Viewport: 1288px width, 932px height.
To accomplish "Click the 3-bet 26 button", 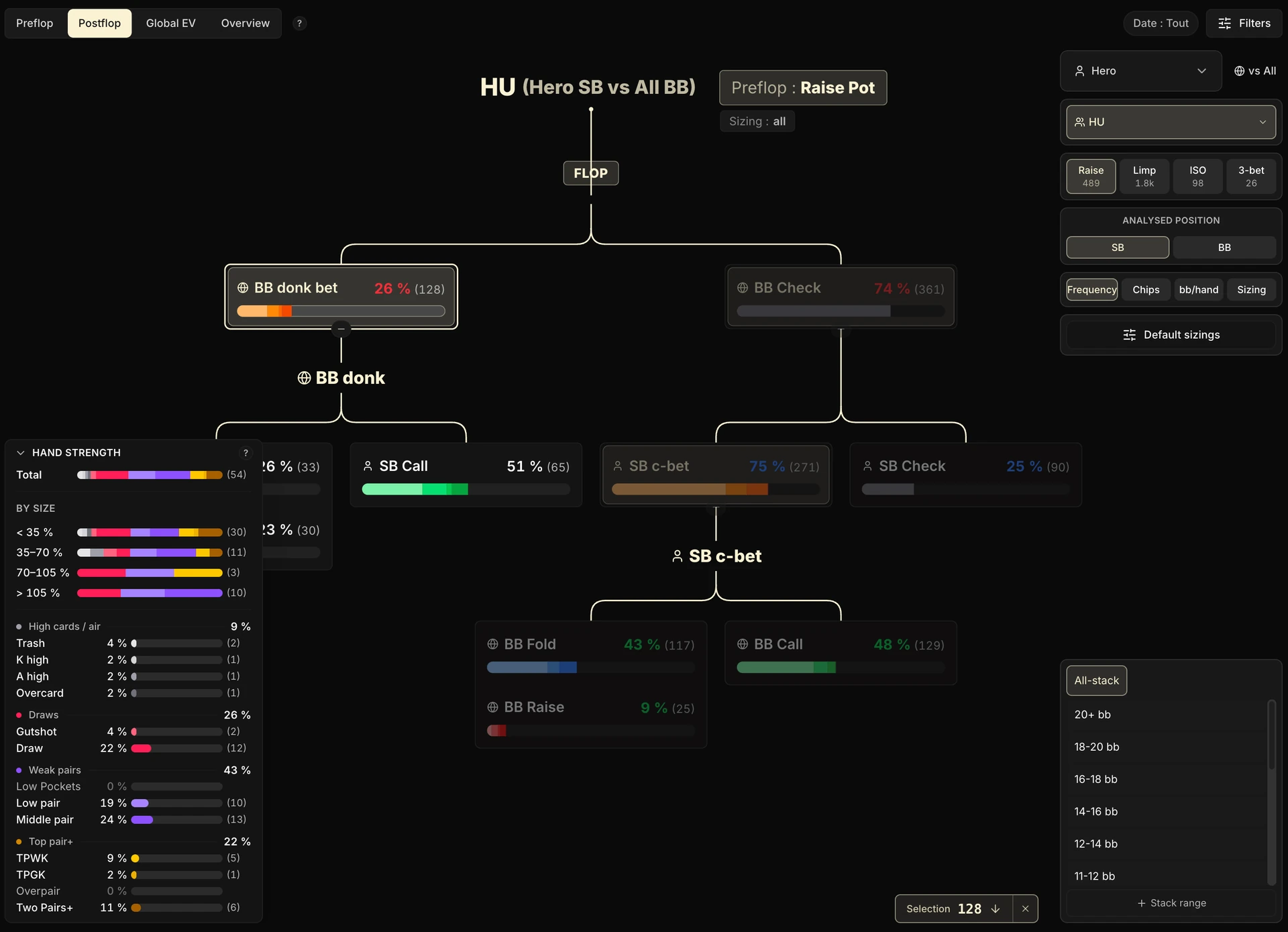I will pyautogui.click(x=1251, y=176).
